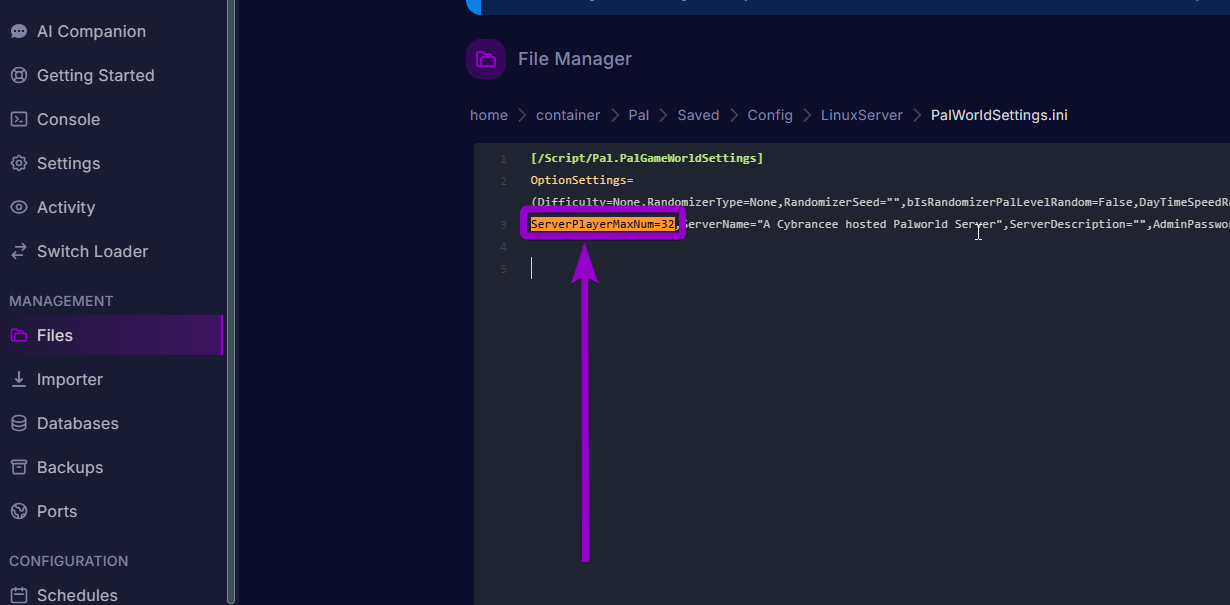
Task: Navigate to the home breadcrumb
Action: pyautogui.click(x=489, y=115)
